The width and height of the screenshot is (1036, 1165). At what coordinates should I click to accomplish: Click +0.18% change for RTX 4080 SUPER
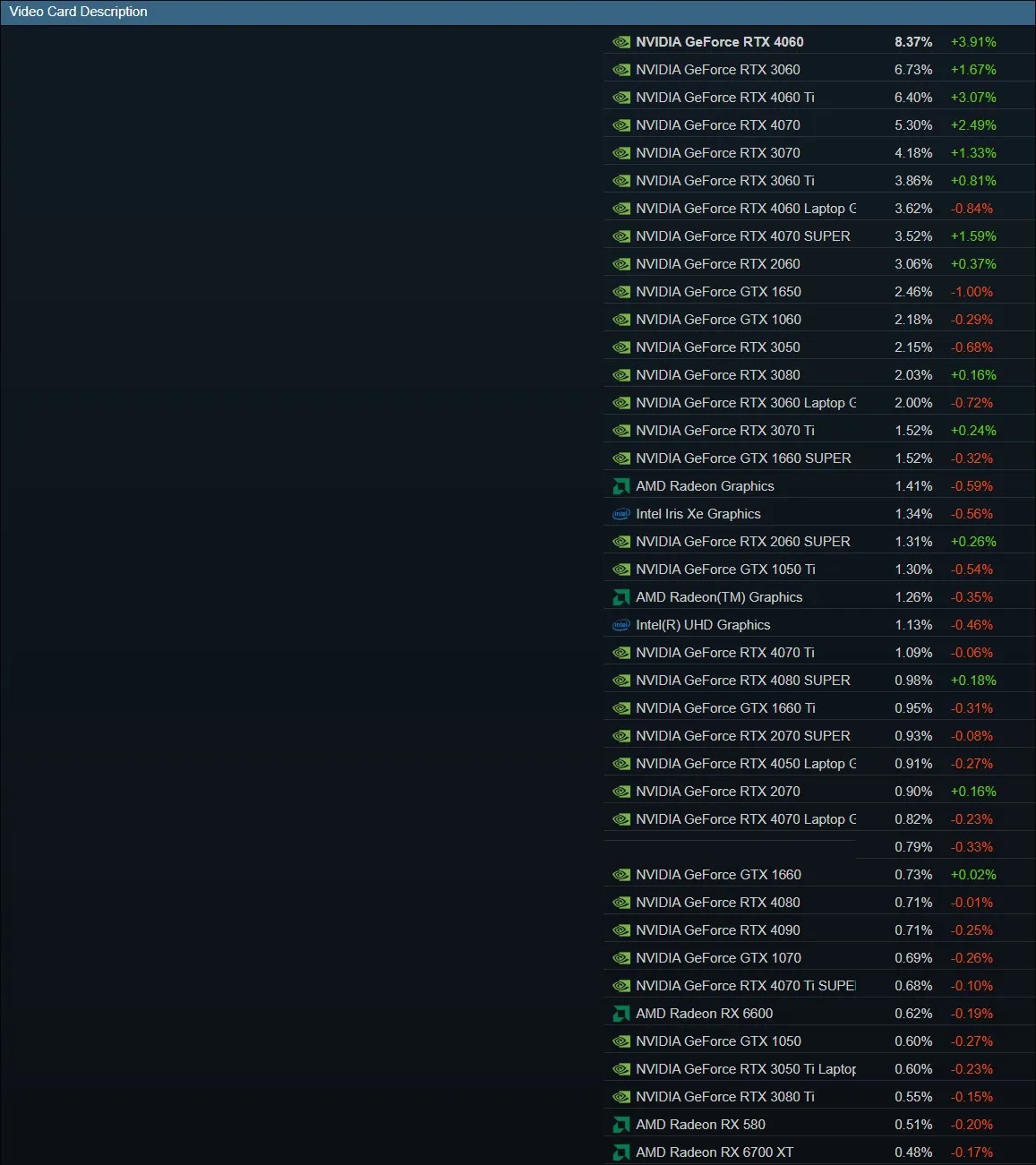tap(973, 681)
